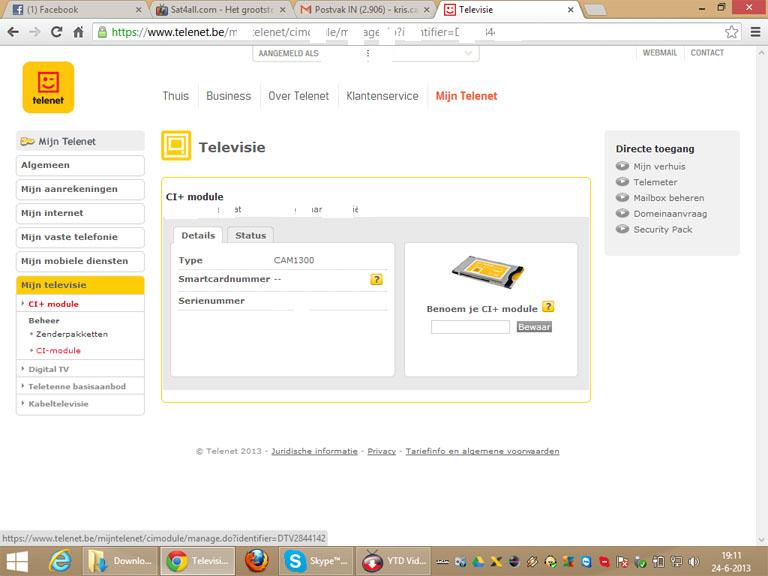
Task: Open the Mijn Telenet navigation item
Action: (x=466, y=96)
